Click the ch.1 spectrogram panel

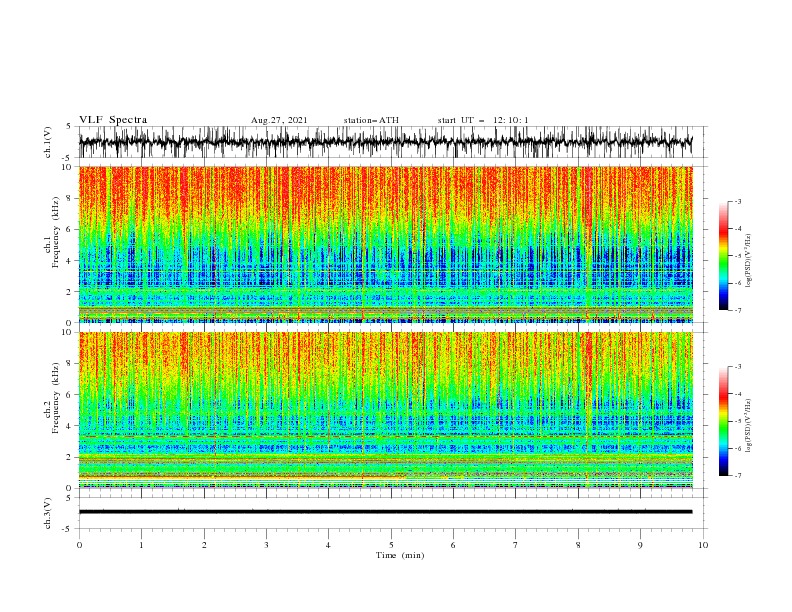[385, 244]
